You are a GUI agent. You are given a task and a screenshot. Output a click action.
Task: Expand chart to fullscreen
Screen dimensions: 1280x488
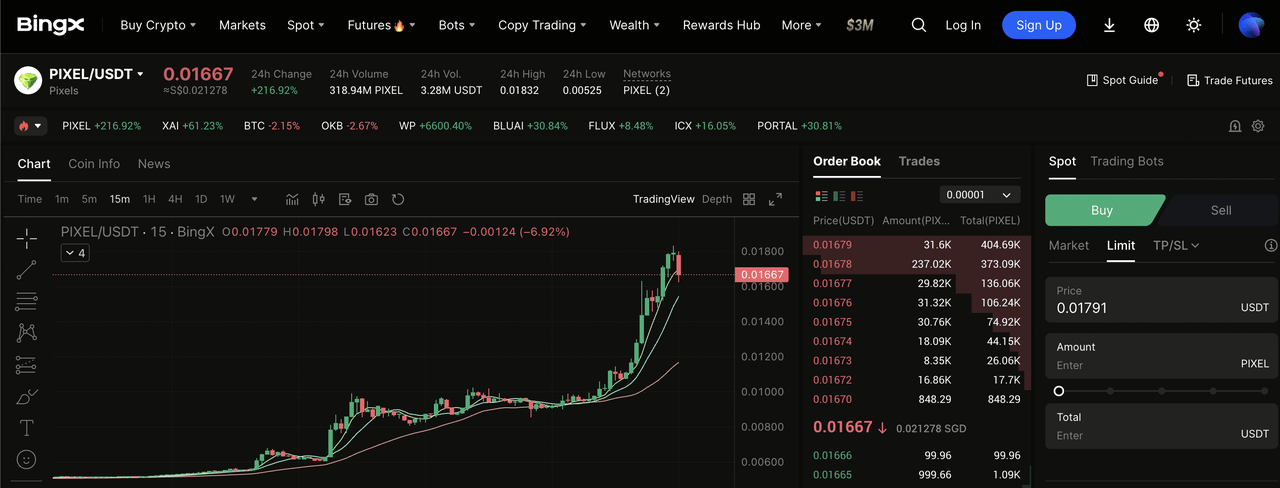click(x=775, y=199)
